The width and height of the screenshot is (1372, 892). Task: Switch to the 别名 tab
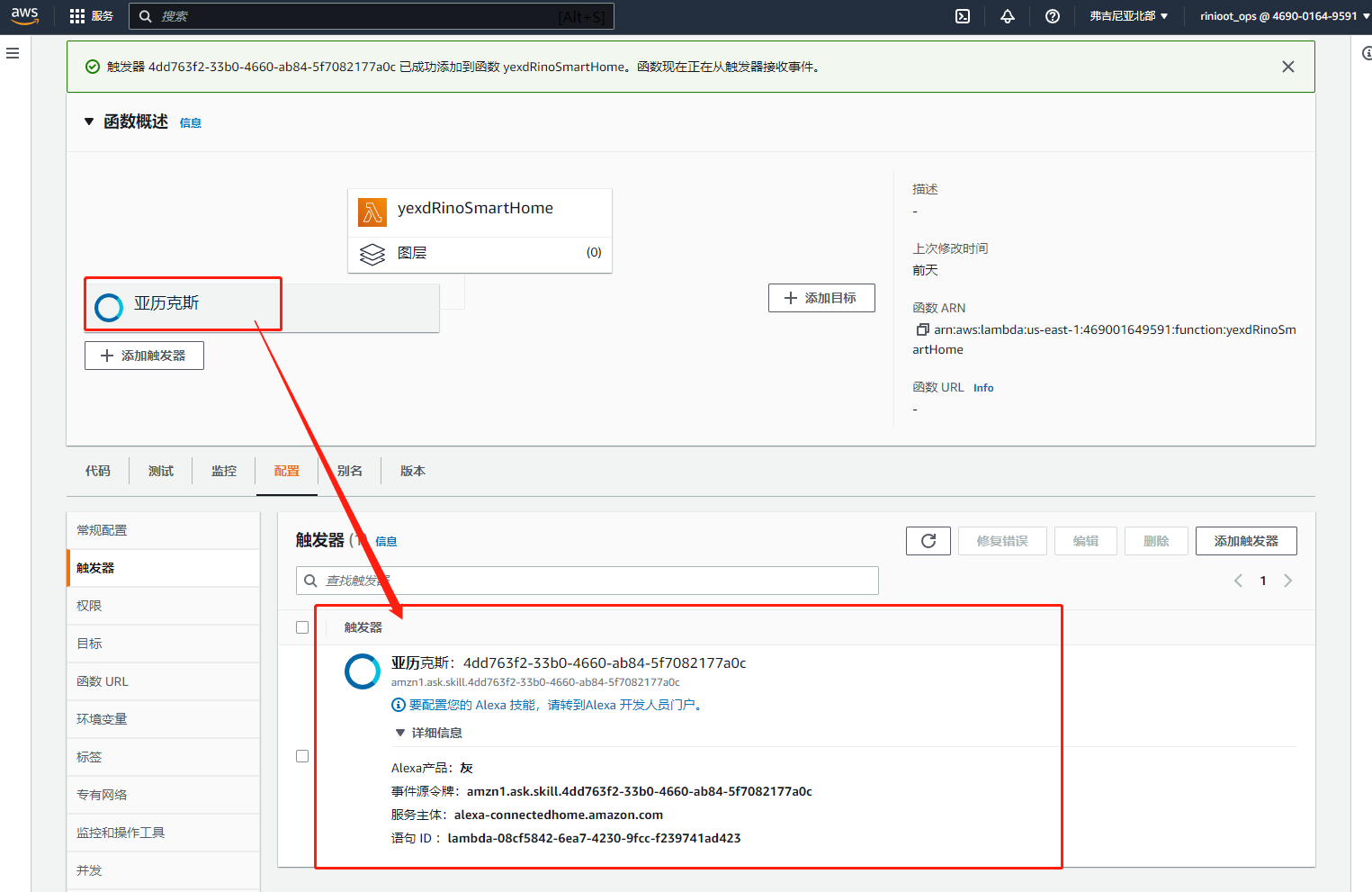350,471
